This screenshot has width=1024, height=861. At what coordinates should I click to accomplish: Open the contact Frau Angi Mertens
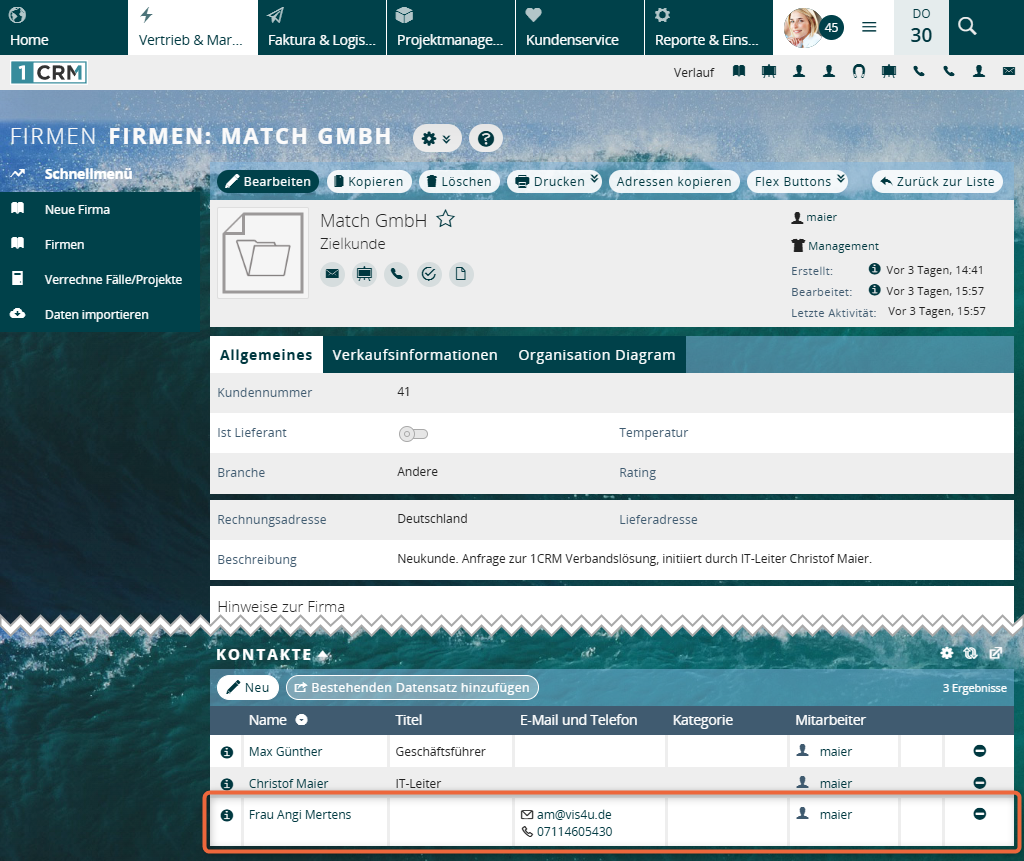coord(300,815)
